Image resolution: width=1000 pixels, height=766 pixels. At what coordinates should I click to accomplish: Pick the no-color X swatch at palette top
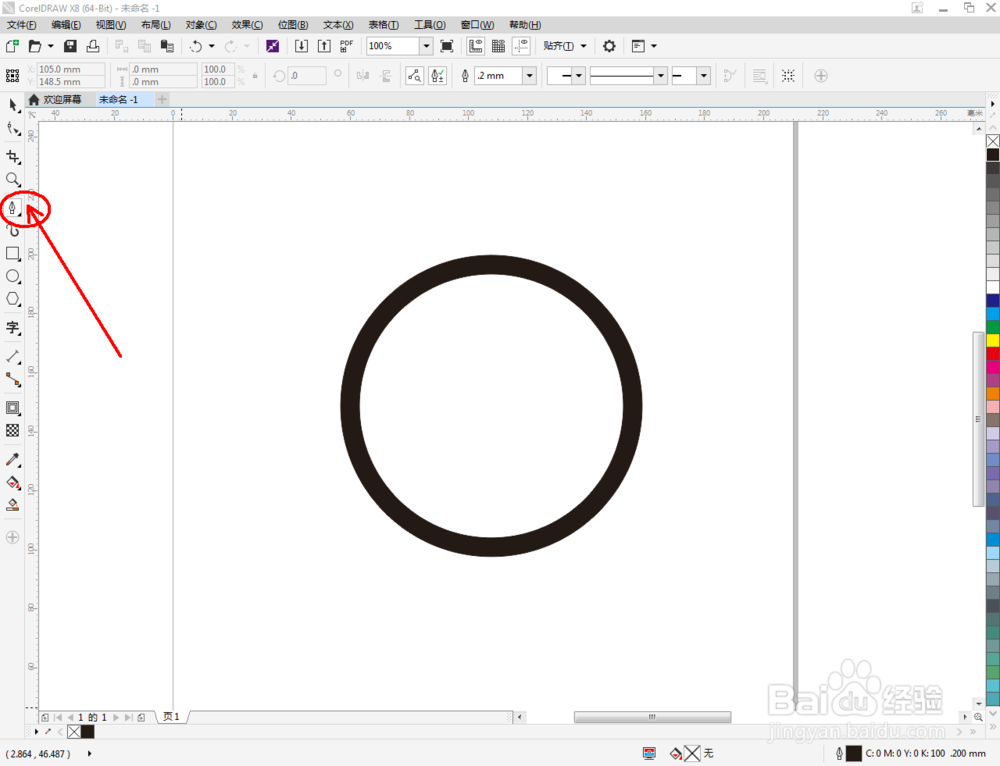click(x=993, y=141)
